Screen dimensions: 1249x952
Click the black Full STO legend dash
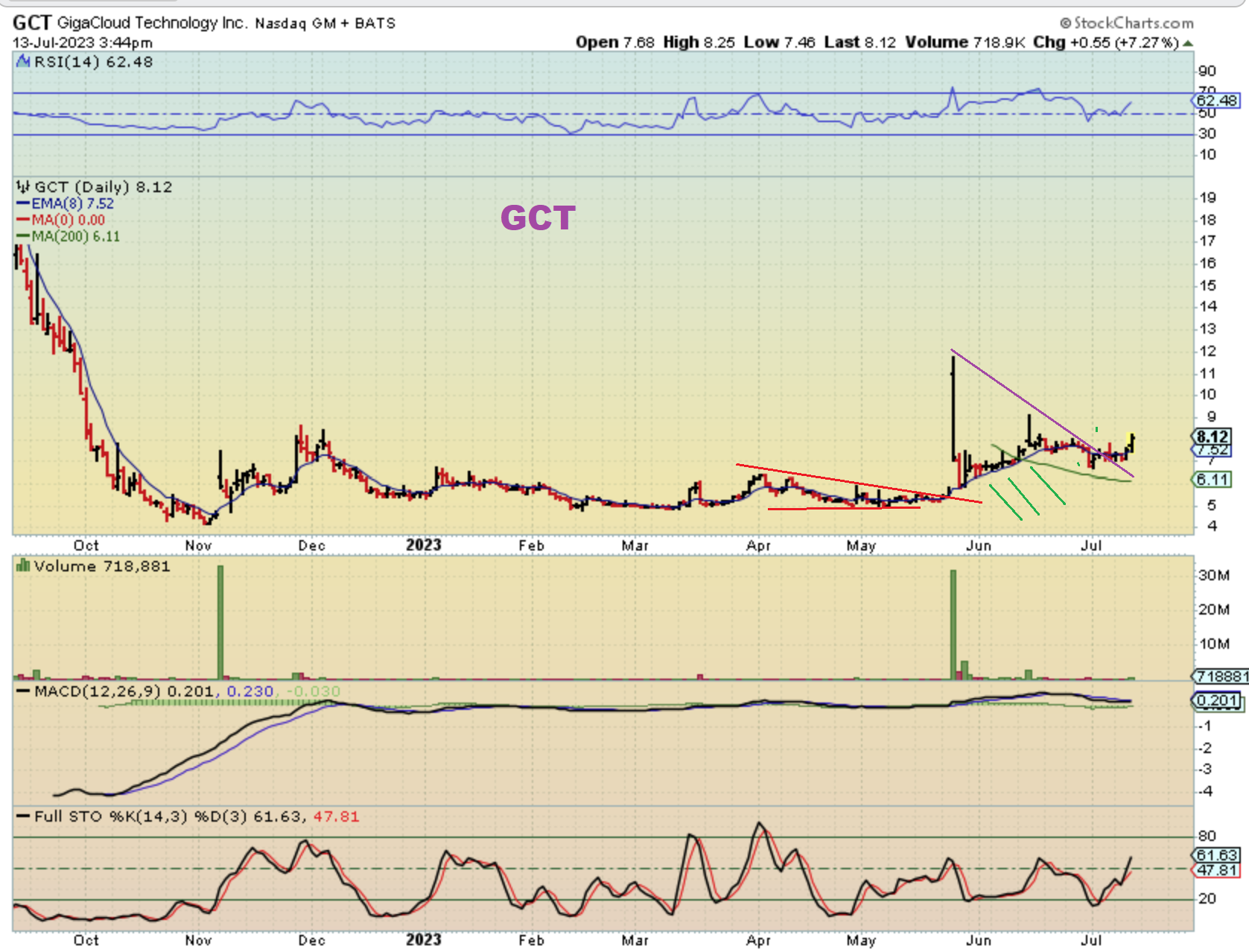23,817
